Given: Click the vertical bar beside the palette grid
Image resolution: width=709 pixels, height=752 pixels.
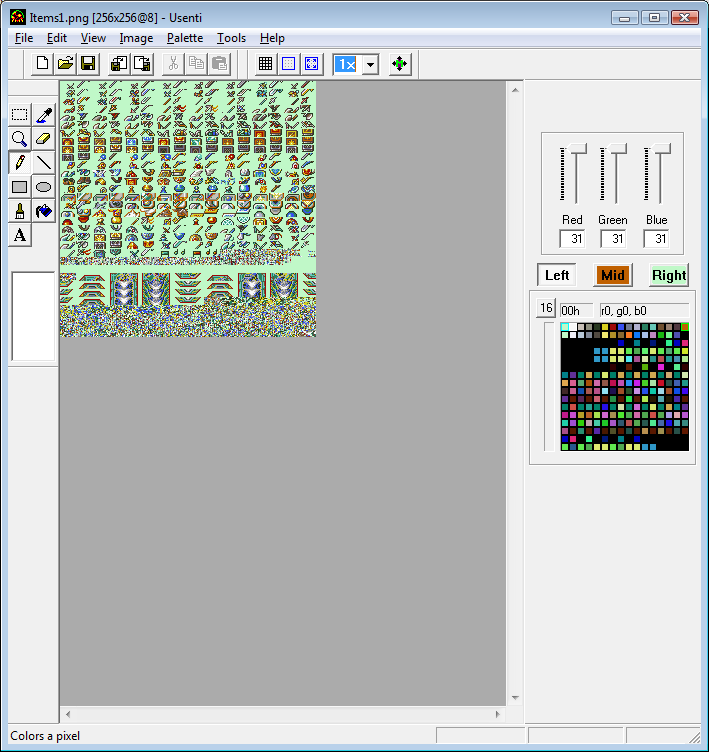Looking at the screenshot, I should click(x=549, y=387).
